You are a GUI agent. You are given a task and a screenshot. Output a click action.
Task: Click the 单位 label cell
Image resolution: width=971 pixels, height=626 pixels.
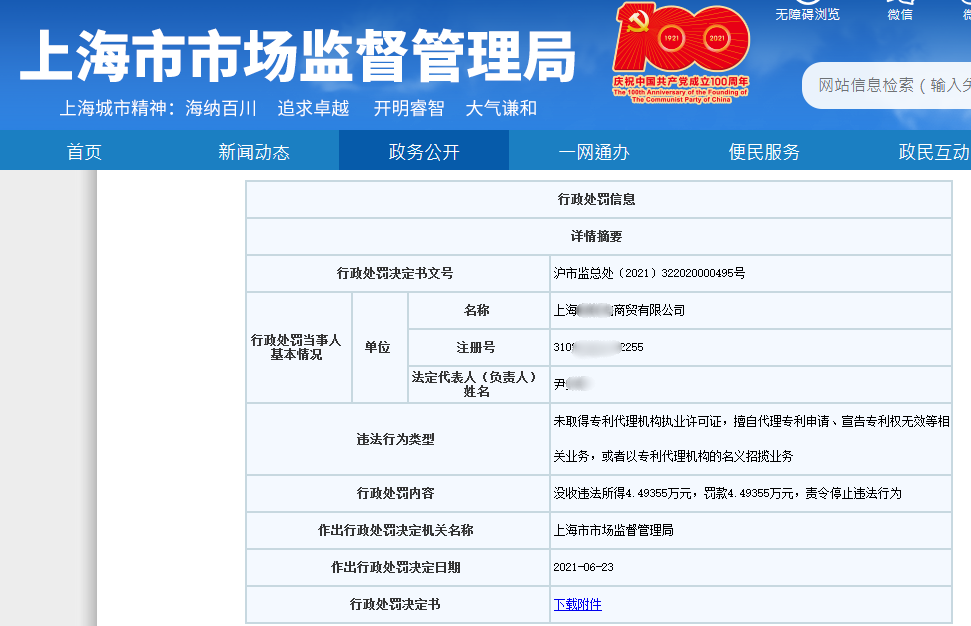(380, 347)
